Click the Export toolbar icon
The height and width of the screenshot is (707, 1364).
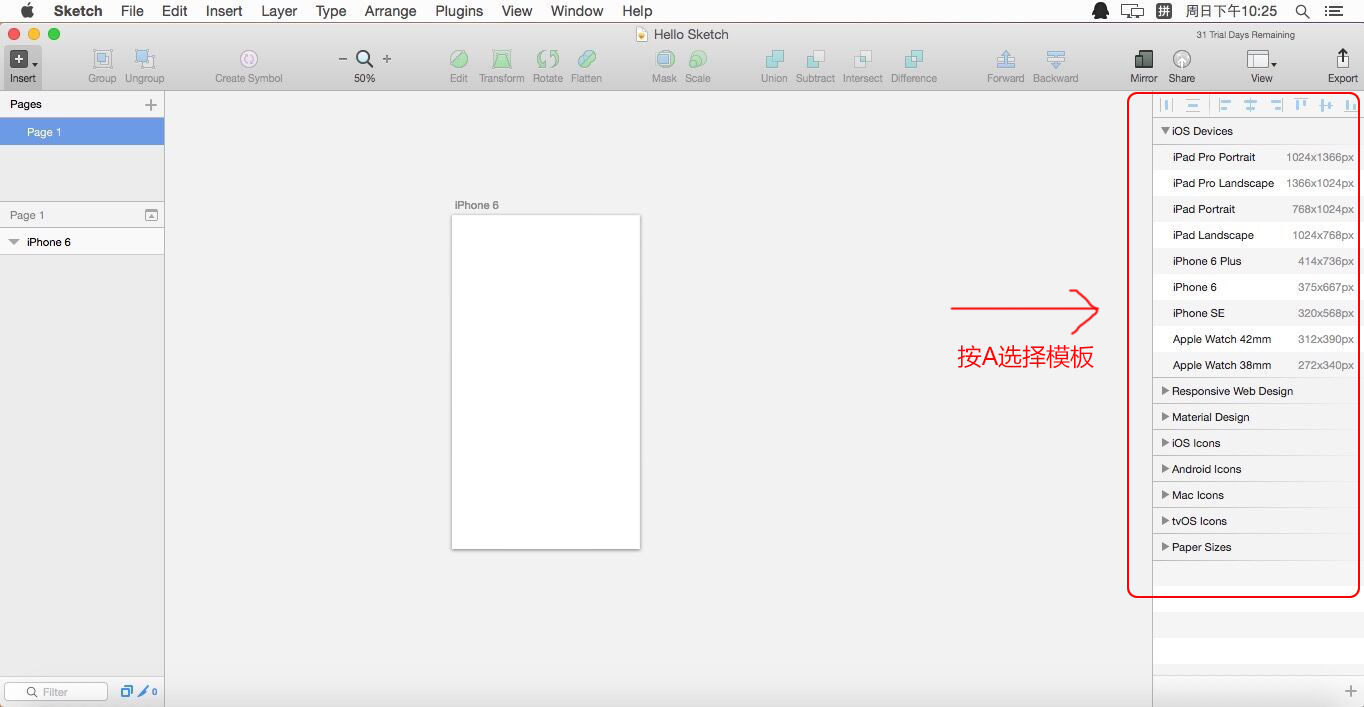point(1343,59)
